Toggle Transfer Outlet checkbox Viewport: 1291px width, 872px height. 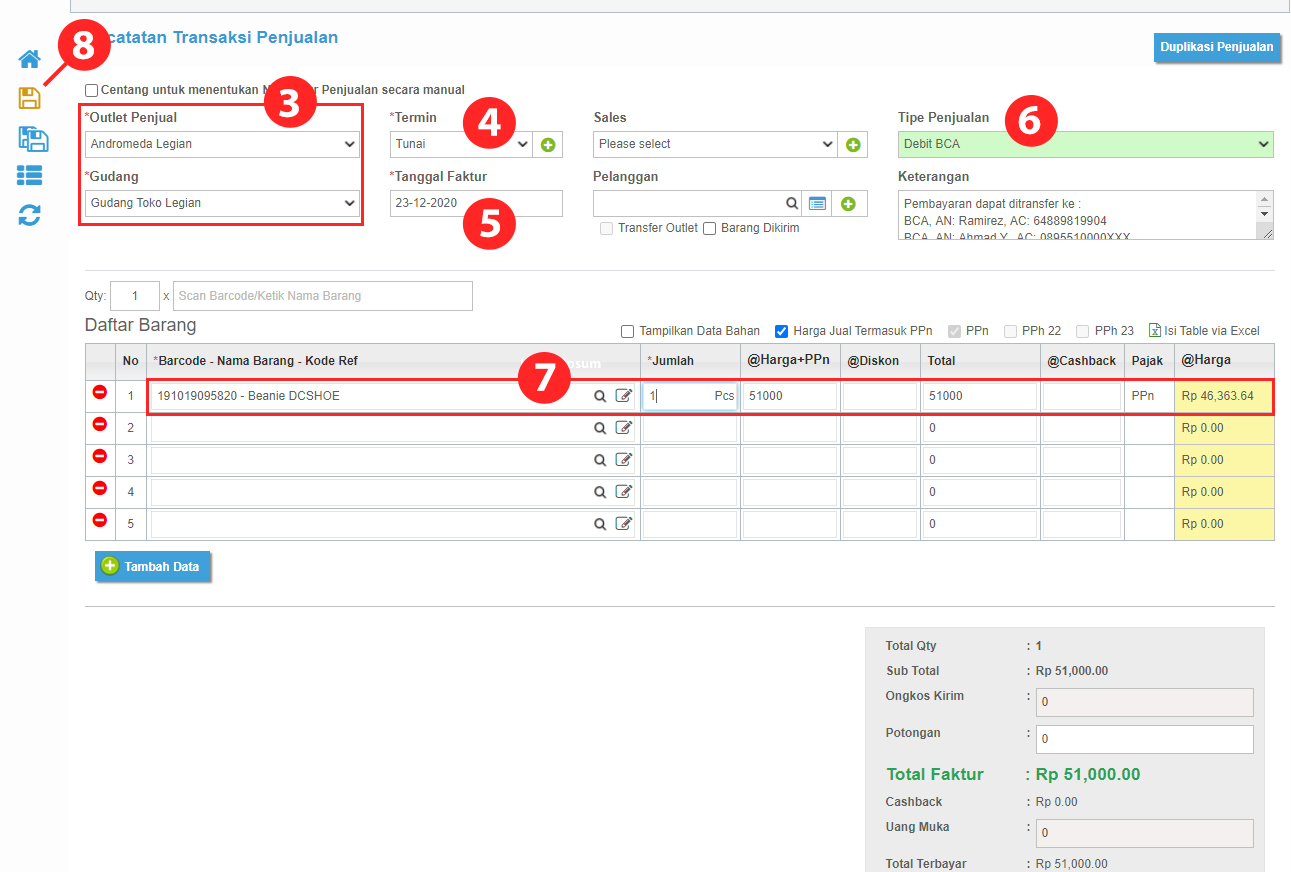click(606, 228)
